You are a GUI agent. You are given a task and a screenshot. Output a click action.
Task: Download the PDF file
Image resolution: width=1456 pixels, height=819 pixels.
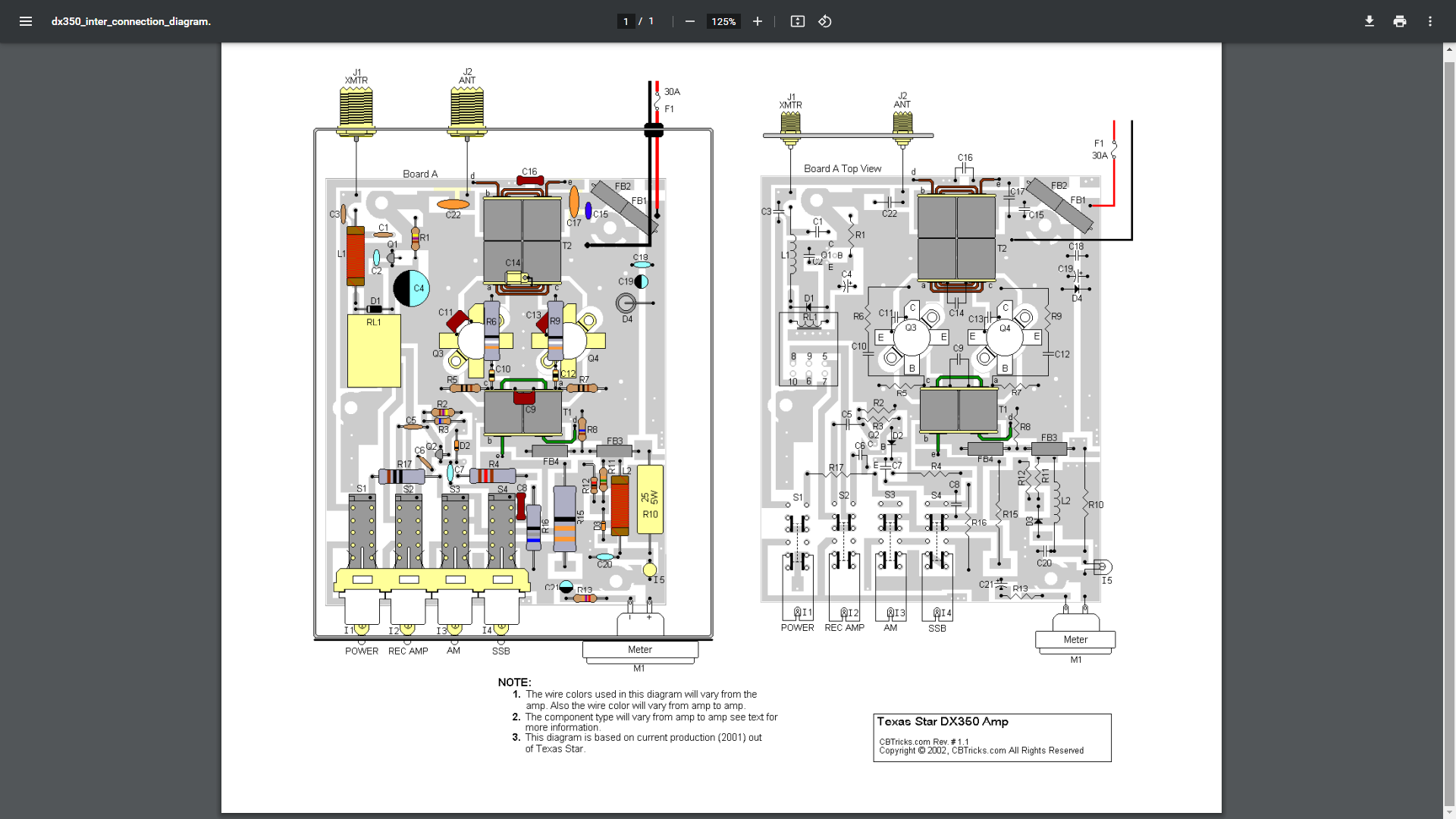click(1369, 21)
